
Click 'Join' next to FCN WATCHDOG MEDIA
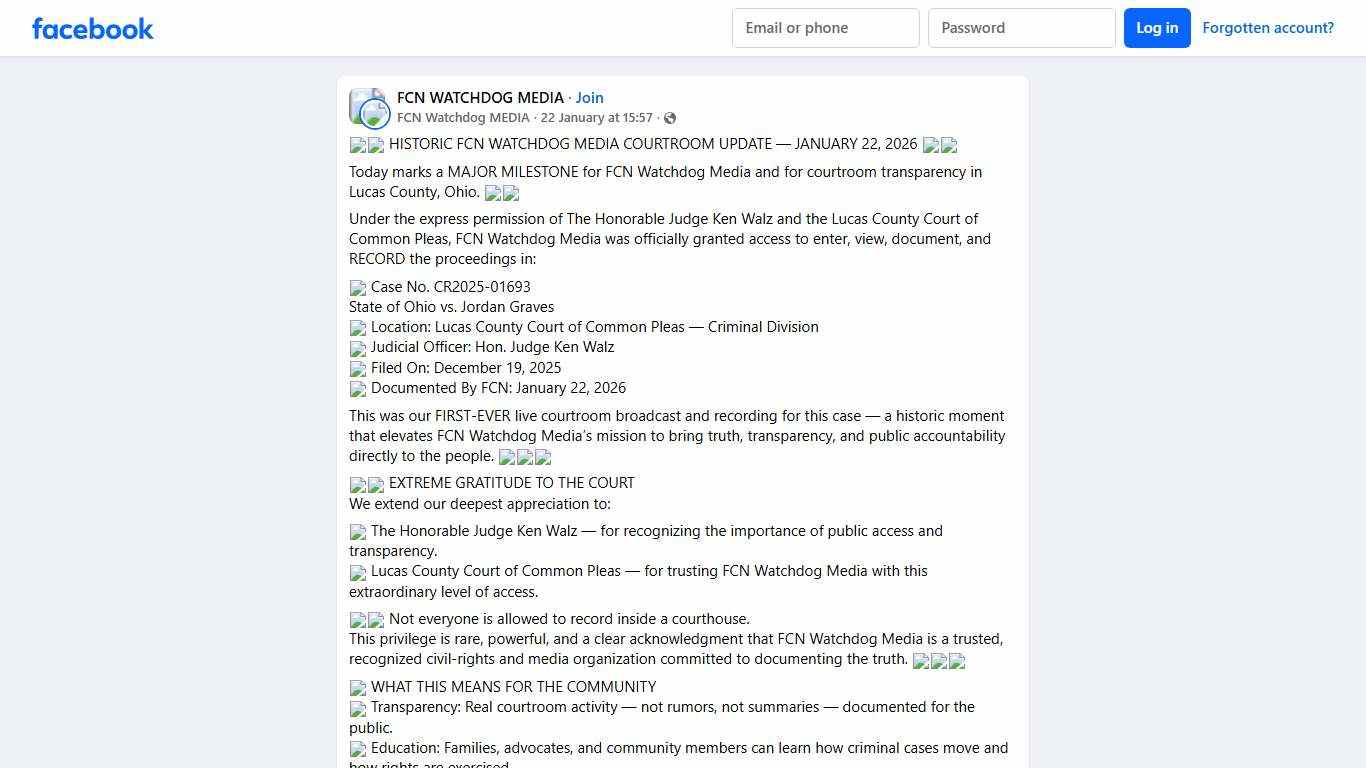[x=589, y=97]
